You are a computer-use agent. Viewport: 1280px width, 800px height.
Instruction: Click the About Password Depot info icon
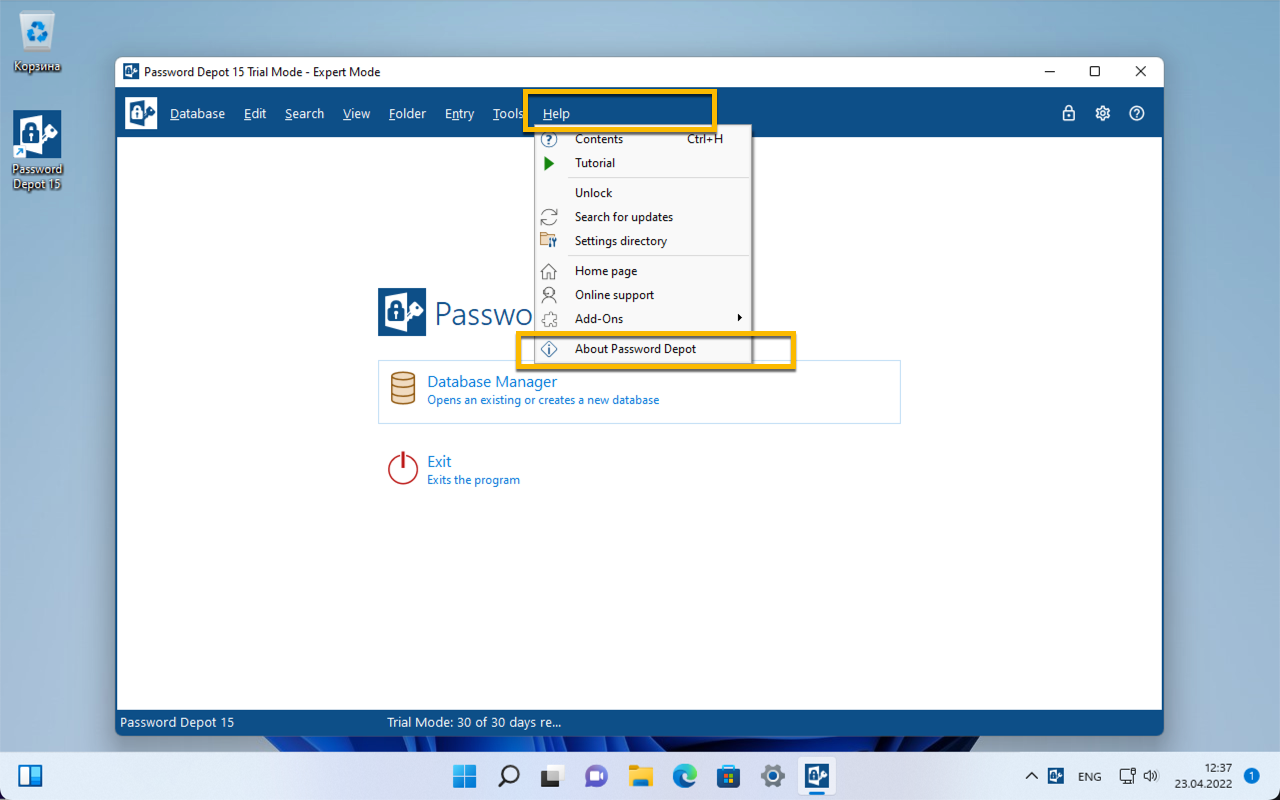pyautogui.click(x=548, y=349)
